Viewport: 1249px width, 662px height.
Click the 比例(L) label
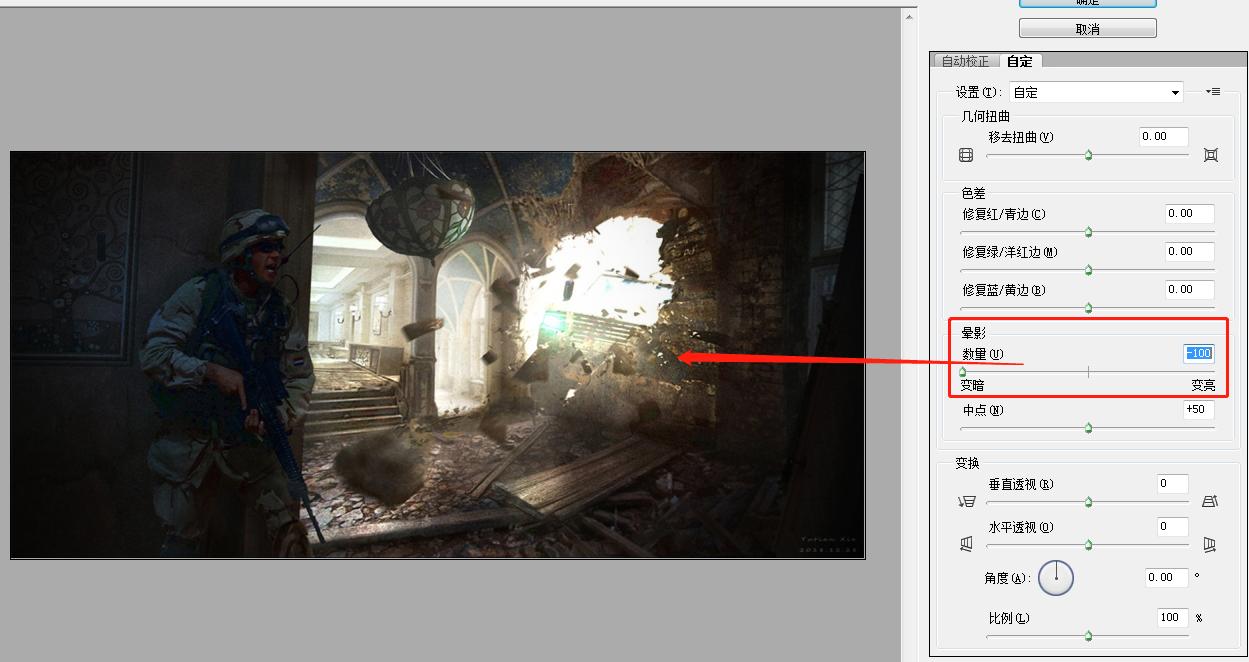click(1009, 618)
